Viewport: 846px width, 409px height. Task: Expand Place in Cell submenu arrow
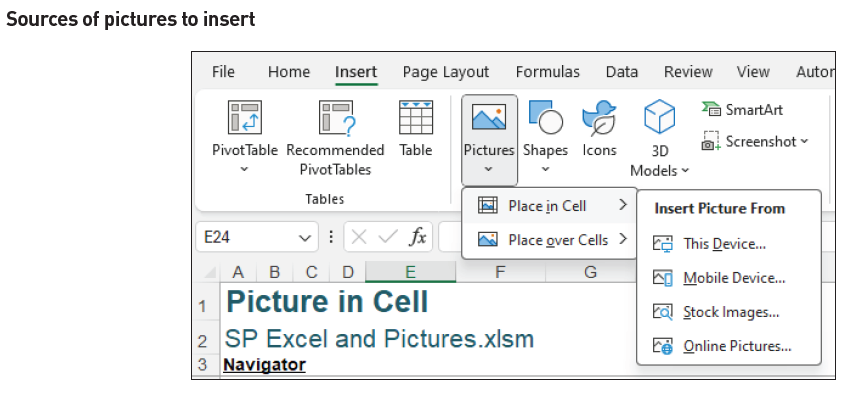coord(623,205)
